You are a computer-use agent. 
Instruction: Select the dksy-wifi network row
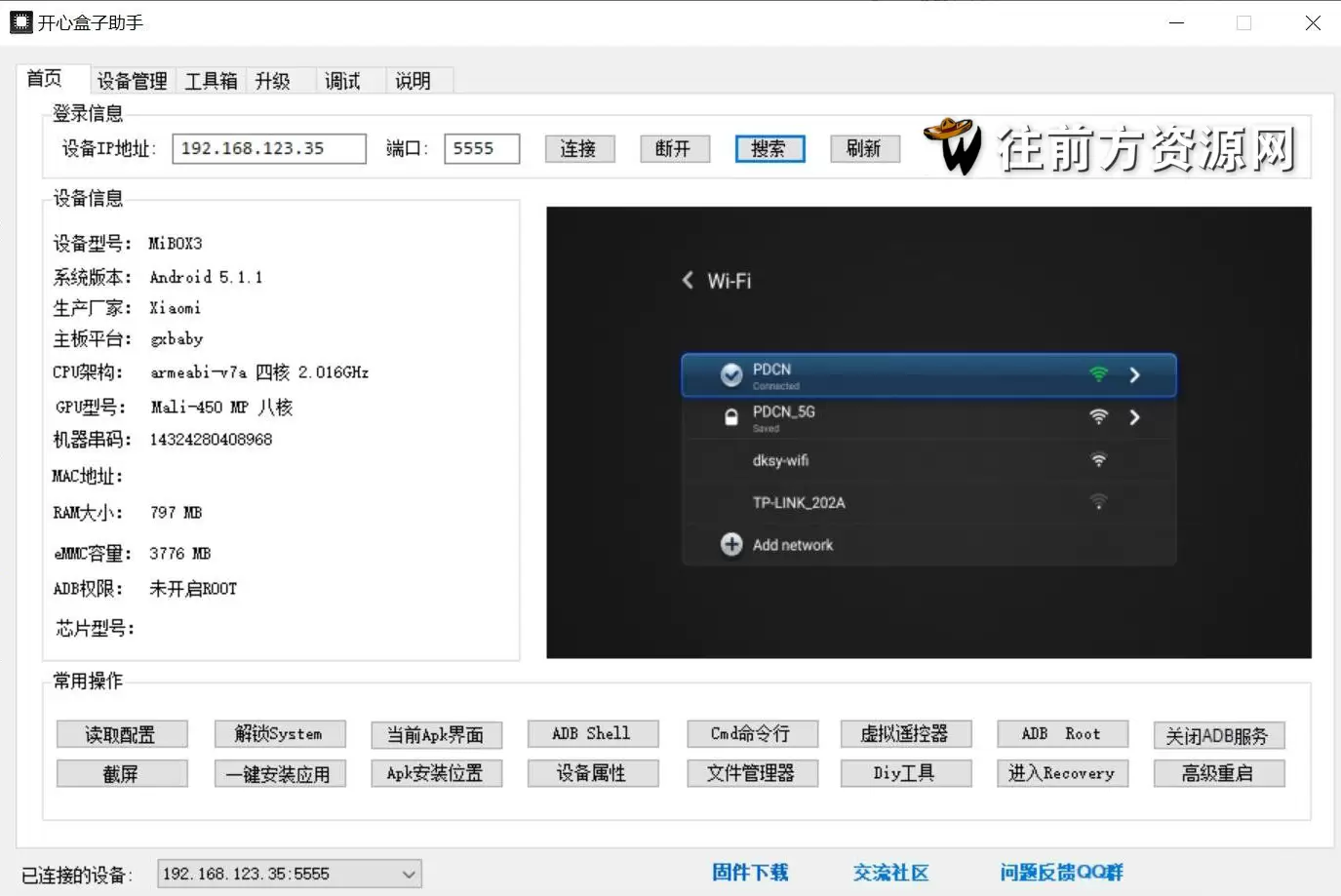[928, 460]
